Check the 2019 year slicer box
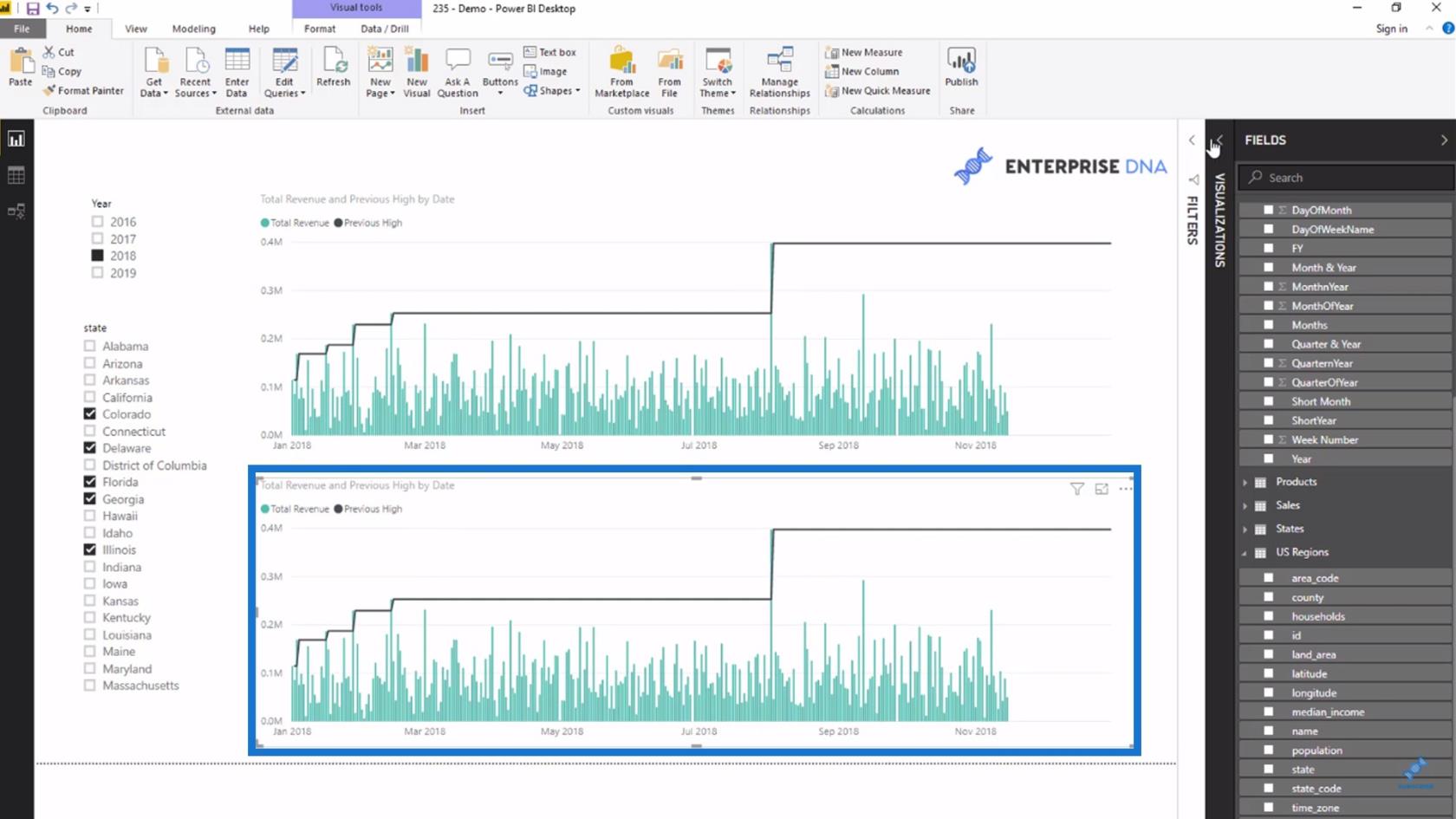 [97, 272]
